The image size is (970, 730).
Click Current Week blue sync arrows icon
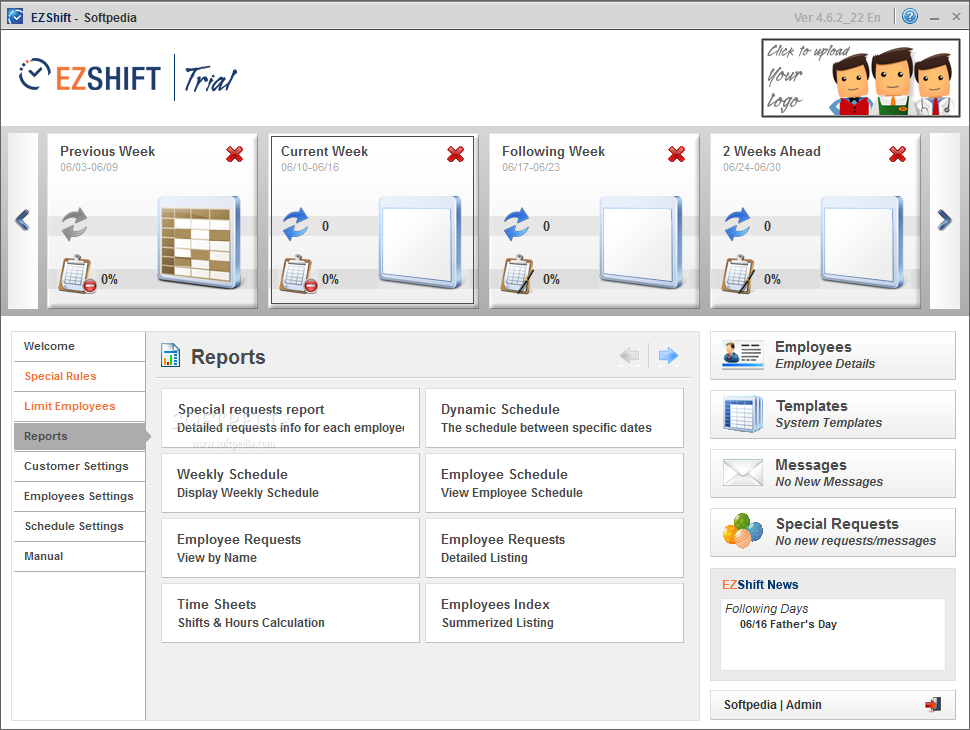click(x=296, y=224)
